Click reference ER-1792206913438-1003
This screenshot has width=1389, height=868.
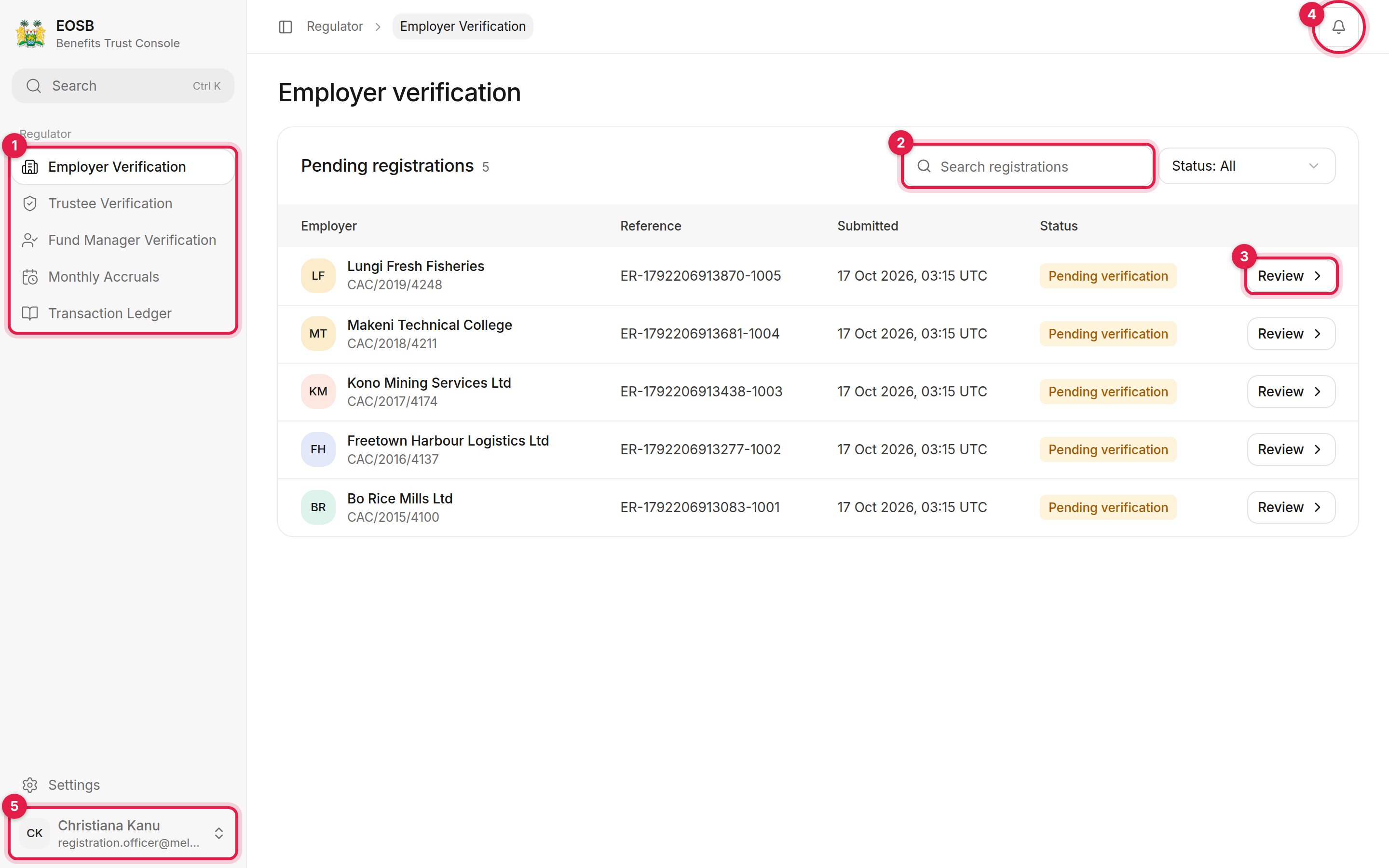(701, 392)
